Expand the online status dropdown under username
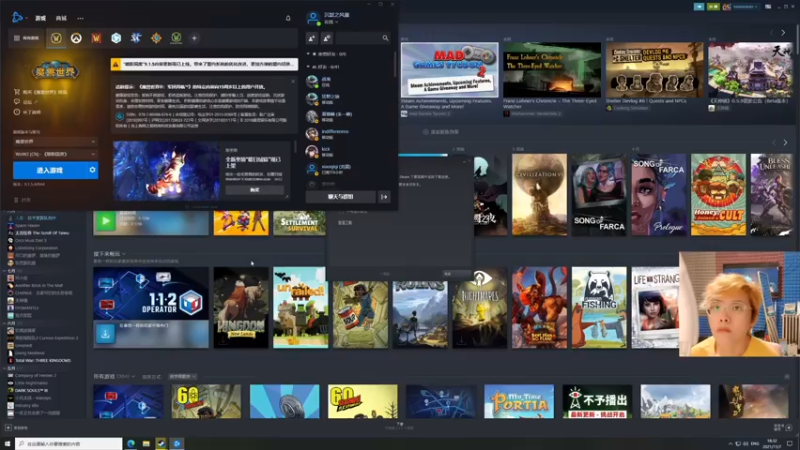Image resolution: width=800 pixels, height=450 pixels. click(x=331, y=22)
